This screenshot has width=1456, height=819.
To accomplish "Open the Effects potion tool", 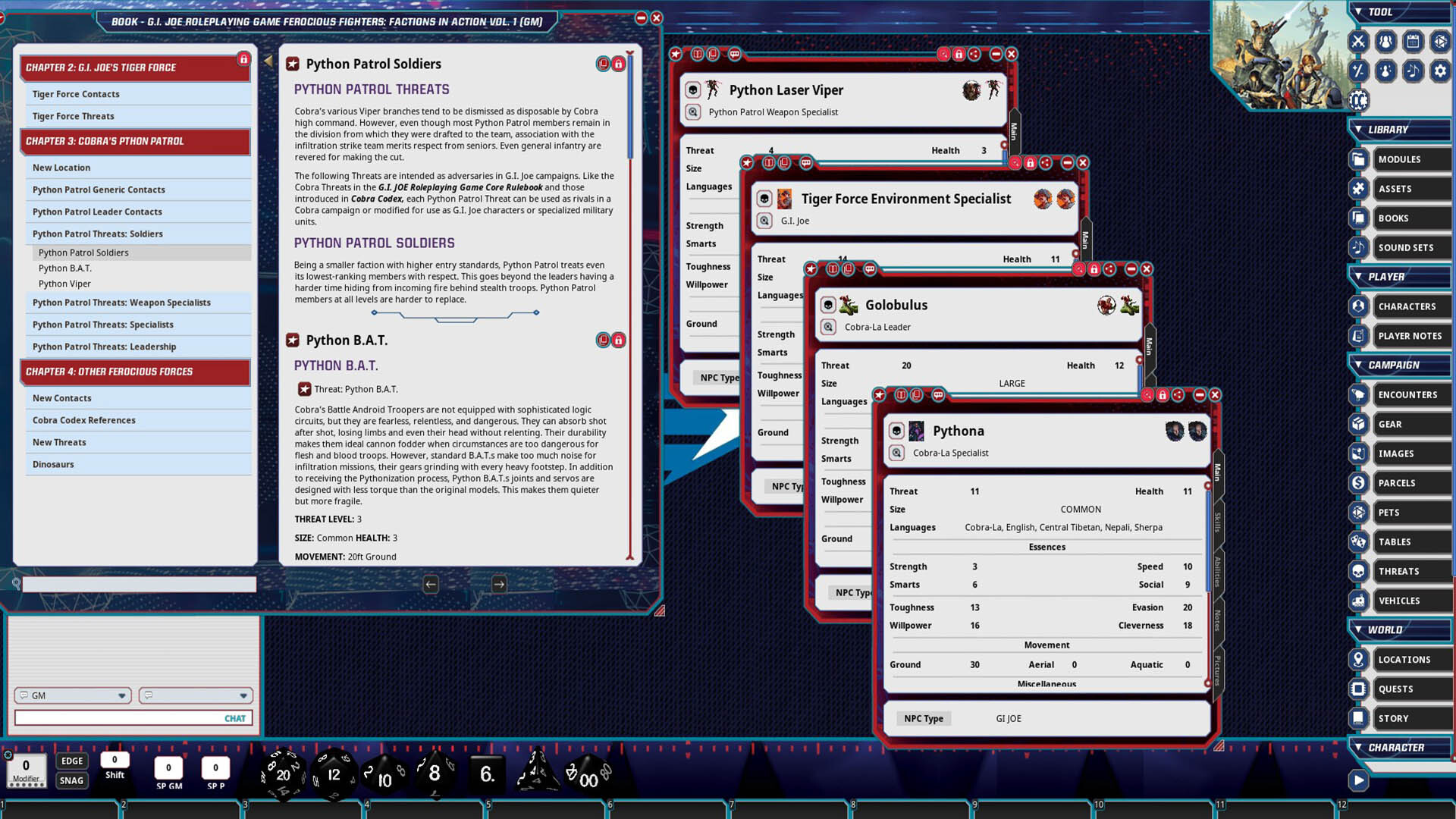I will [x=1385, y=71].
